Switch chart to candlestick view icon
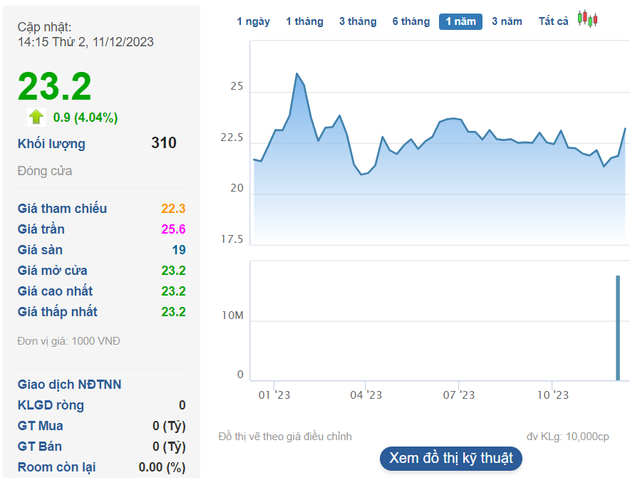Screen dimensions: 640x485 (587, 19)
